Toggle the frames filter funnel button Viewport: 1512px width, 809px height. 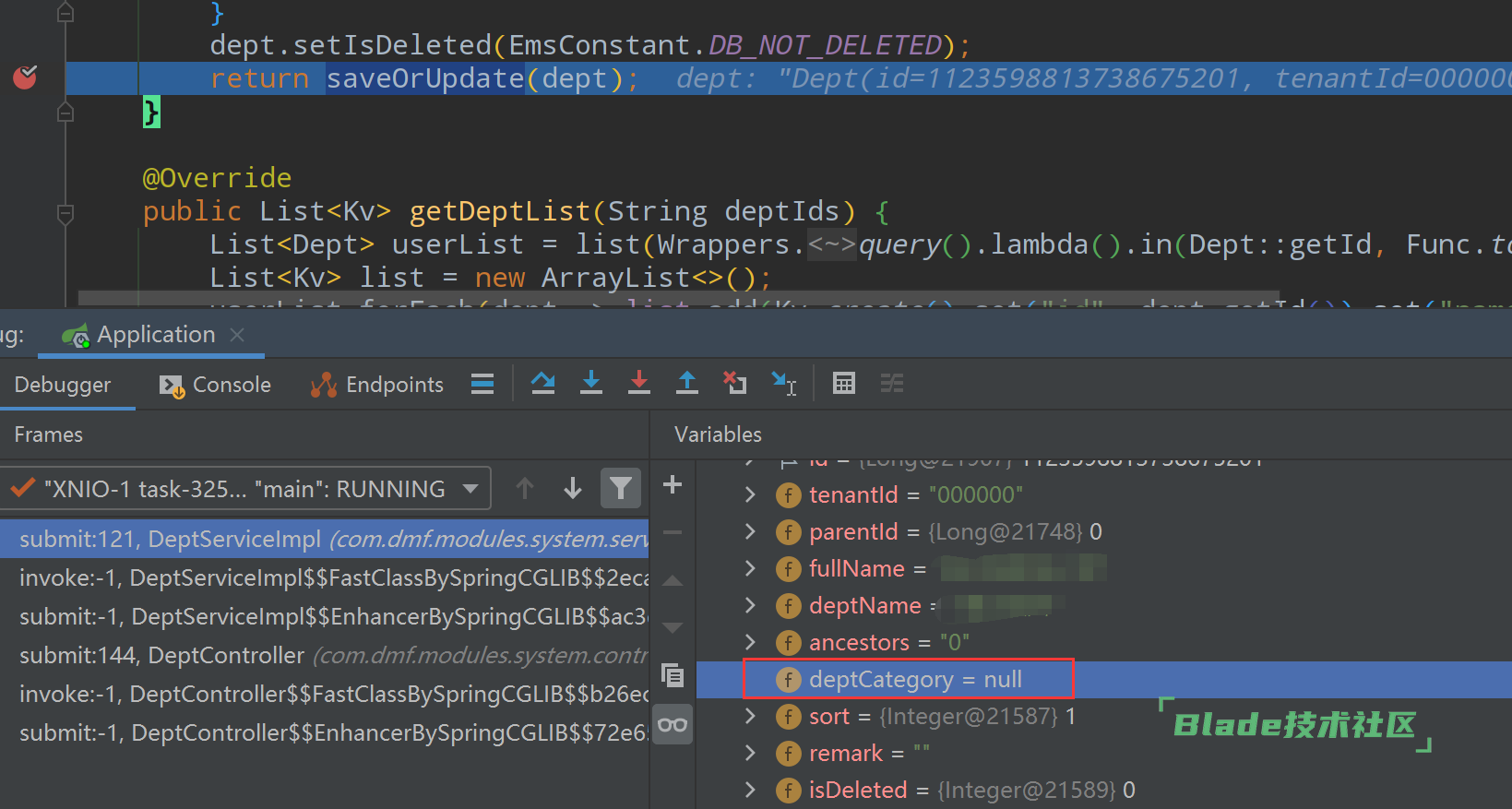[x=621, y=488]
